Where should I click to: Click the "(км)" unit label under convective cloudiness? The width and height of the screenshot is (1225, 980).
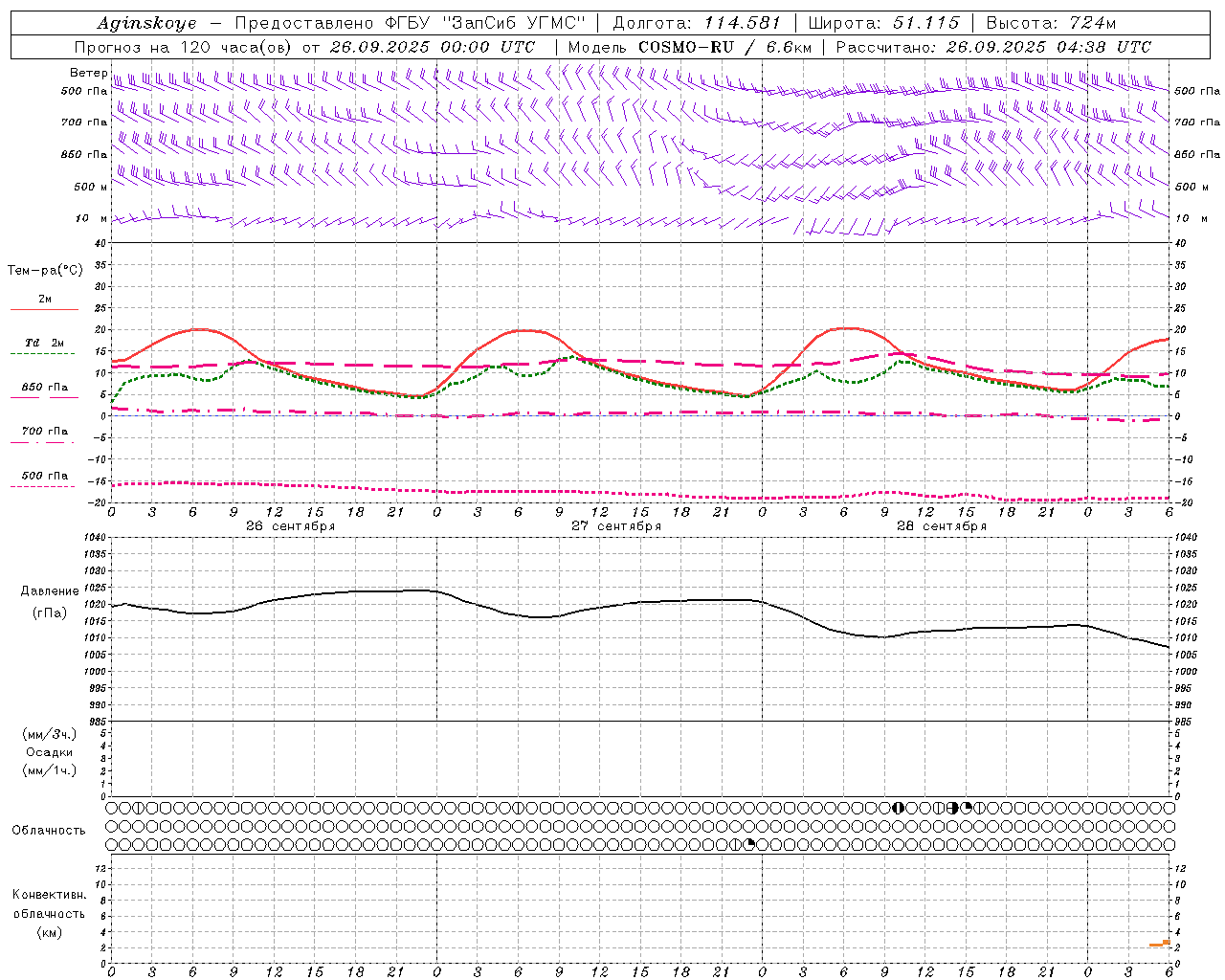[49, 932]
